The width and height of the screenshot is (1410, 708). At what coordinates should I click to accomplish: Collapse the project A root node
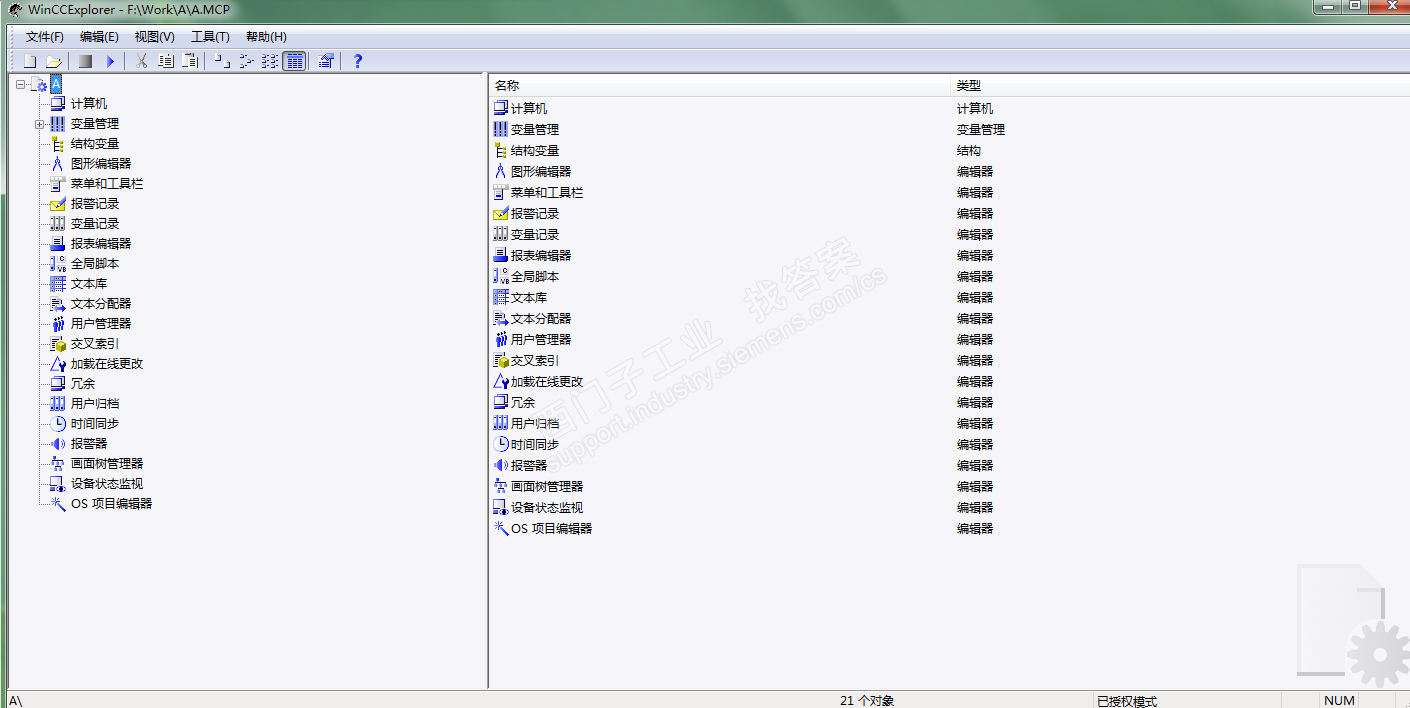[x=21, y=85]
